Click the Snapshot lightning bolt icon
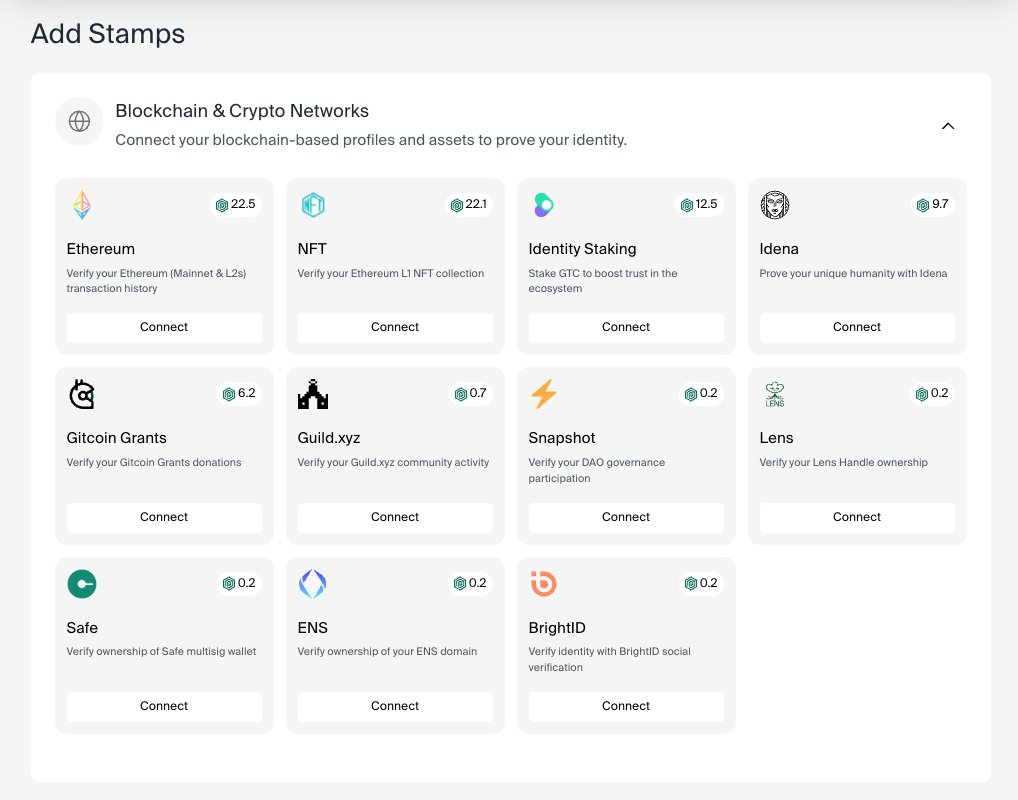The height and width of the screenshot is (800, 1018). (544, 394)
